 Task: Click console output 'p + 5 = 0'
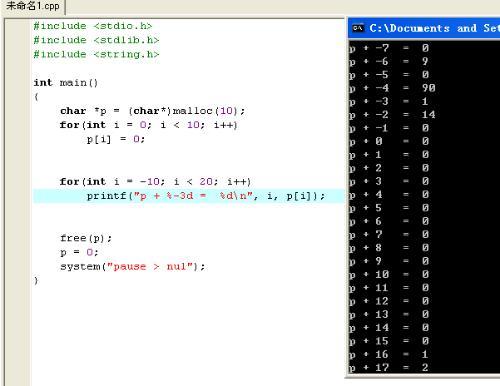389,208
